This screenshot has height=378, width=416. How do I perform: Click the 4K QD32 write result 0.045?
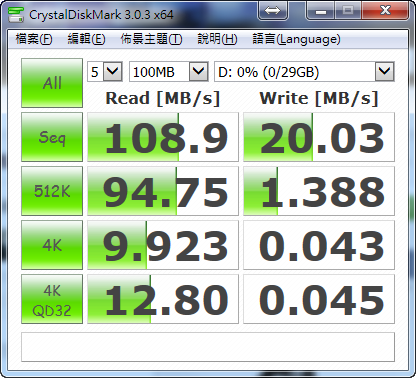[319, 299]
